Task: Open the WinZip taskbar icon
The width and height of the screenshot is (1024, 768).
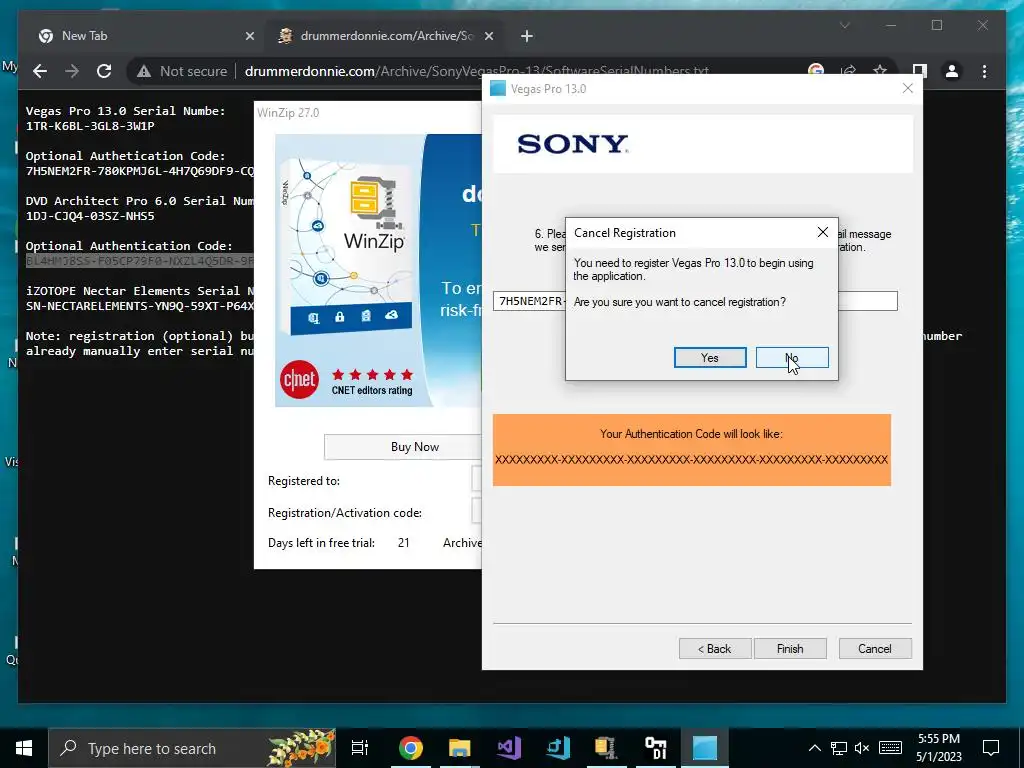Action: 607,748
